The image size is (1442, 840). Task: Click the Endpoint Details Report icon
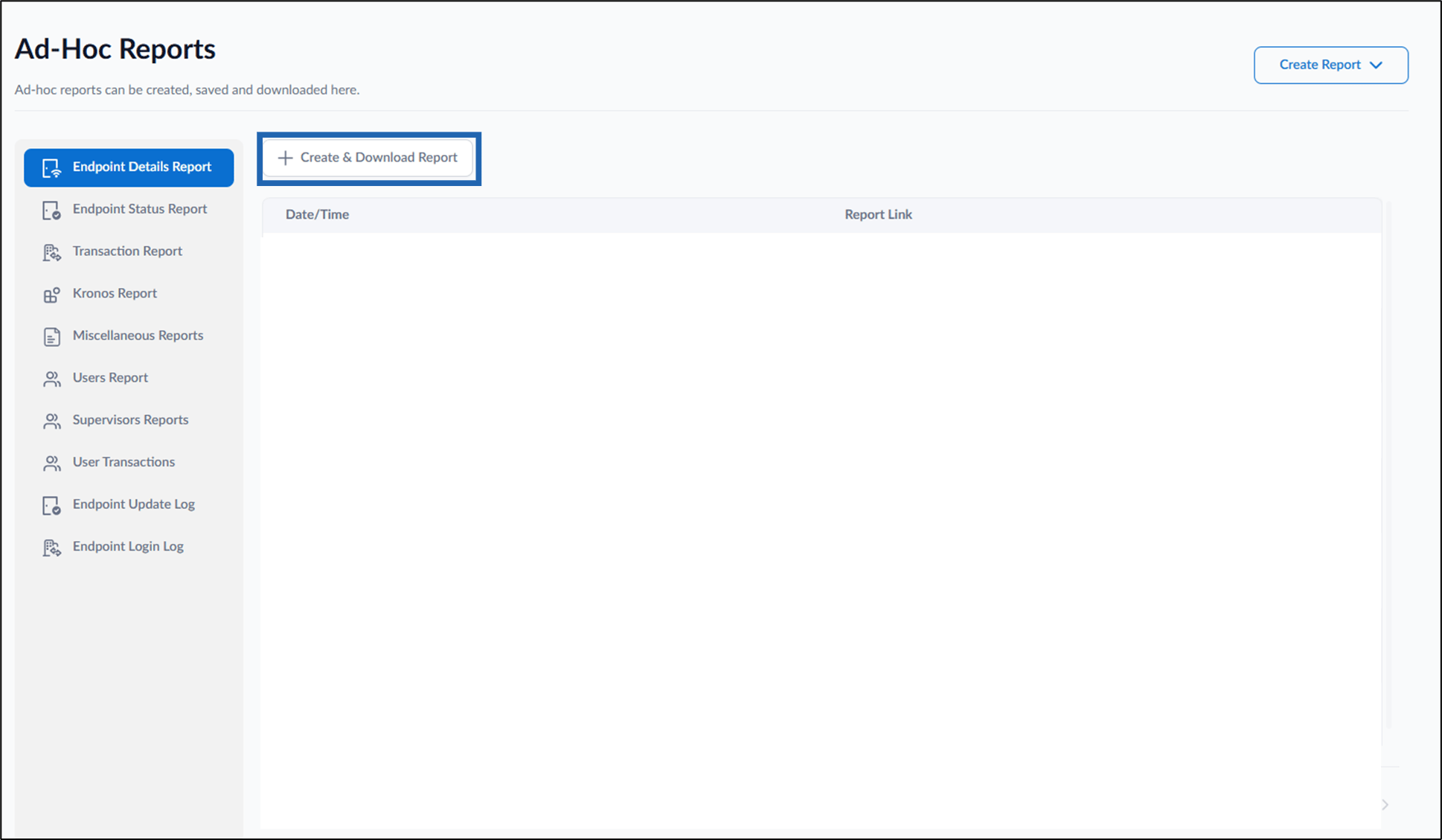[51, 167]
